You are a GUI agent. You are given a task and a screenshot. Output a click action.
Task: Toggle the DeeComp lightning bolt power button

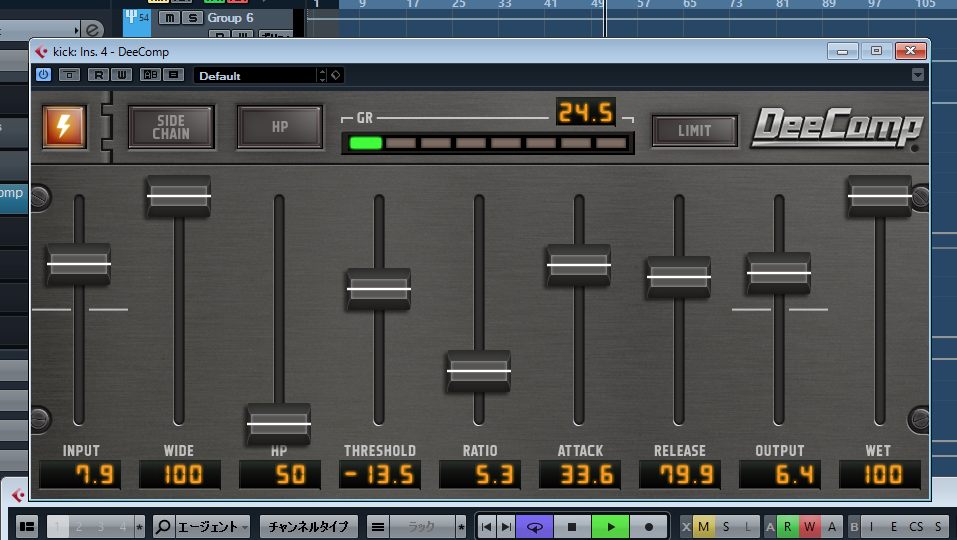tap(63, 126)
